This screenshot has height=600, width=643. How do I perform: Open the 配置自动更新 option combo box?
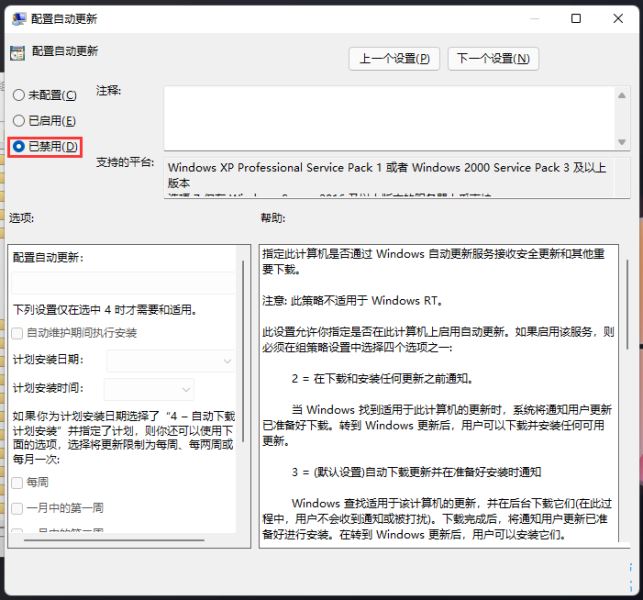123,283
